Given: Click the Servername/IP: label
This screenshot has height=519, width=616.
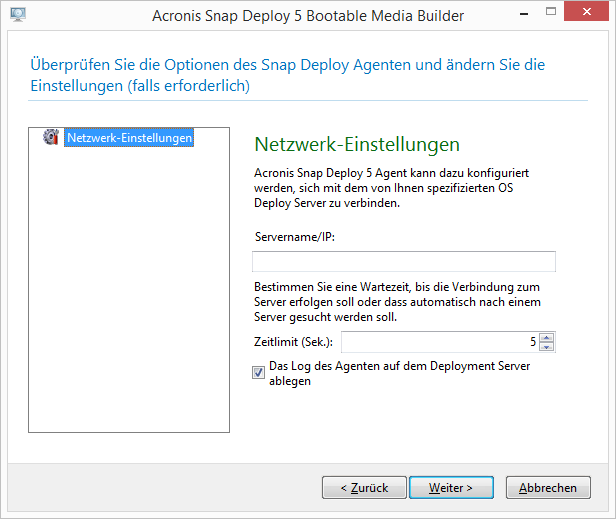Looking at the screenshot, I should click(x=295, y=237).
